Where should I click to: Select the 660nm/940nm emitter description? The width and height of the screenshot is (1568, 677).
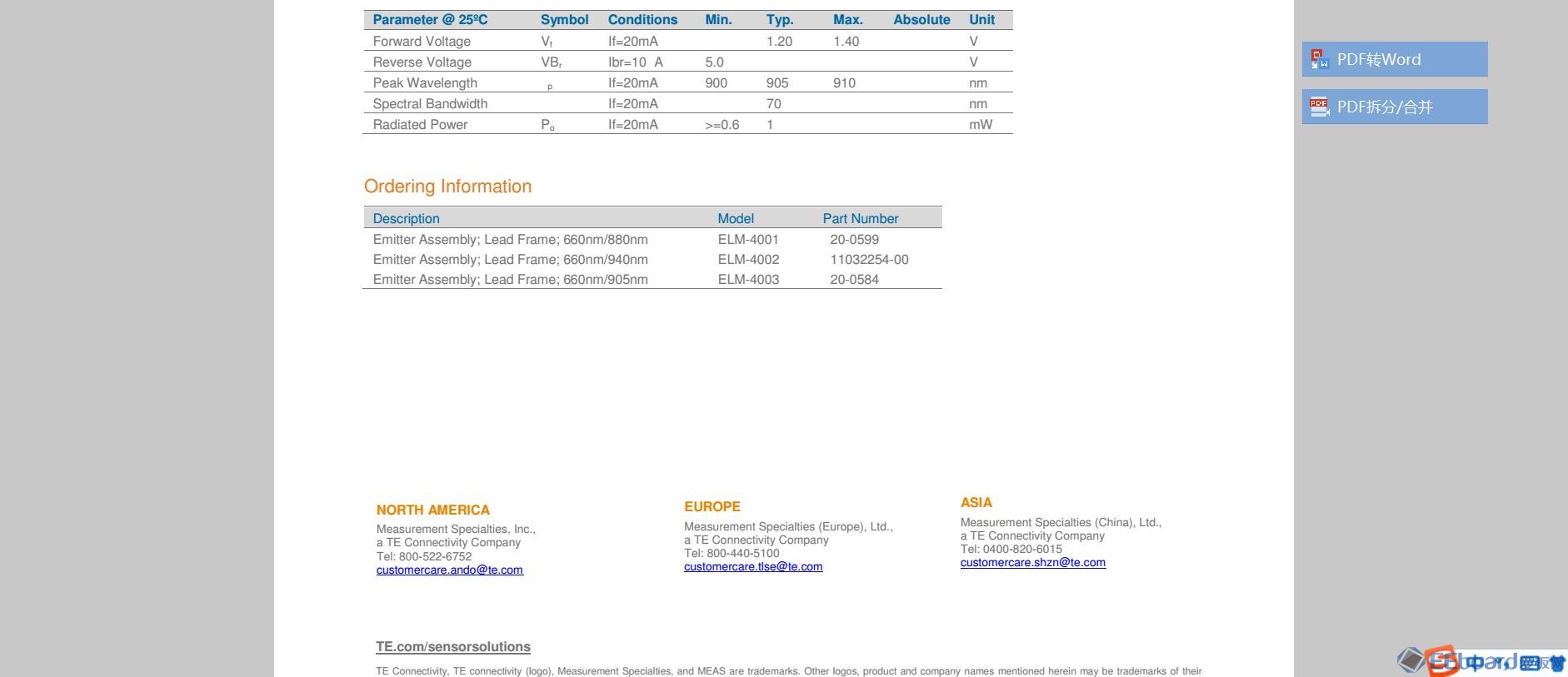click(510, 260)
